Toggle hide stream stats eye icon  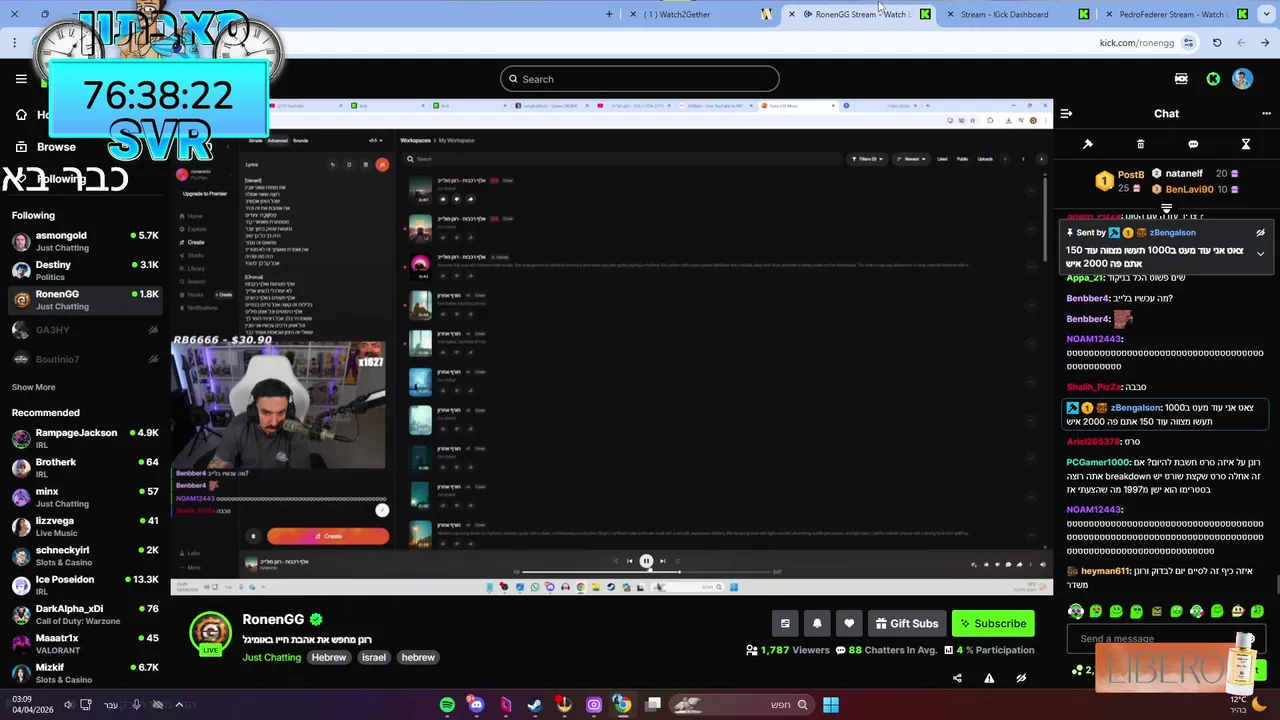click(1021, 678)
